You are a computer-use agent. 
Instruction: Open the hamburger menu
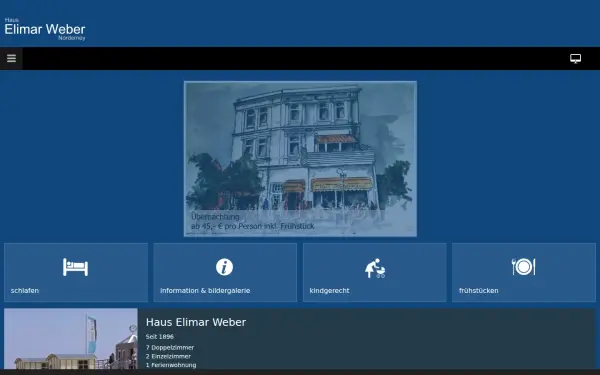tap(11, 58)
